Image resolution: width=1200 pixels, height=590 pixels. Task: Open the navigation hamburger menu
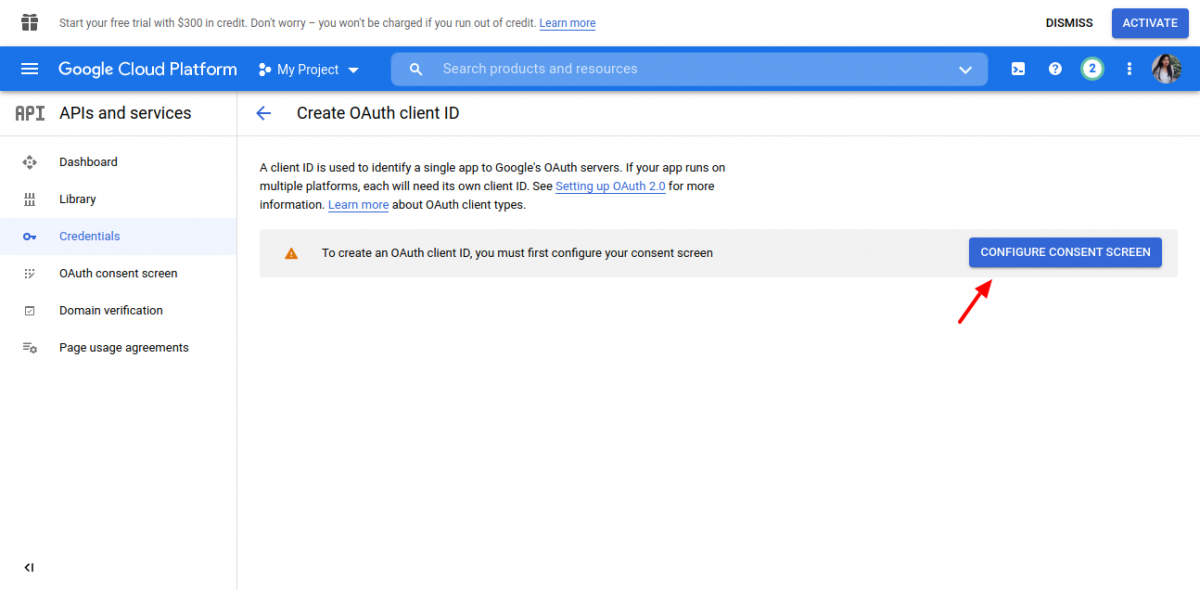29,68
